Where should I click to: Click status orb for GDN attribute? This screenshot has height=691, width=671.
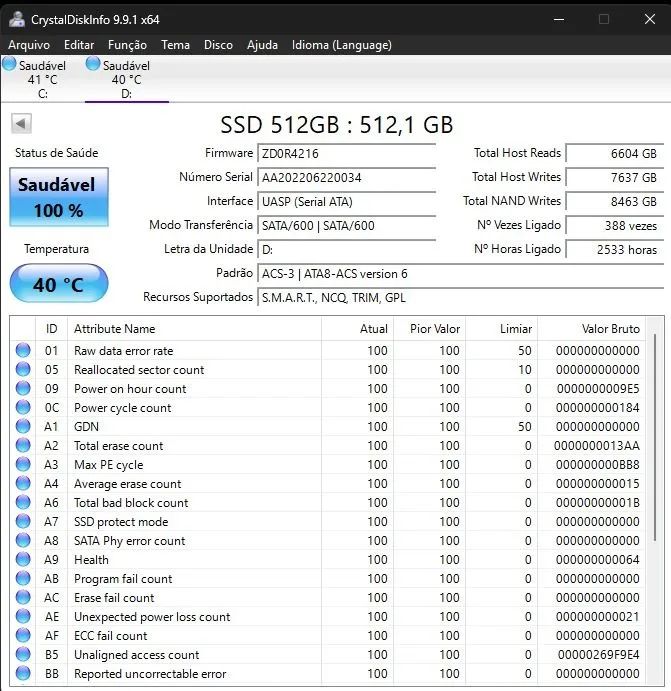tap(23, 426)
